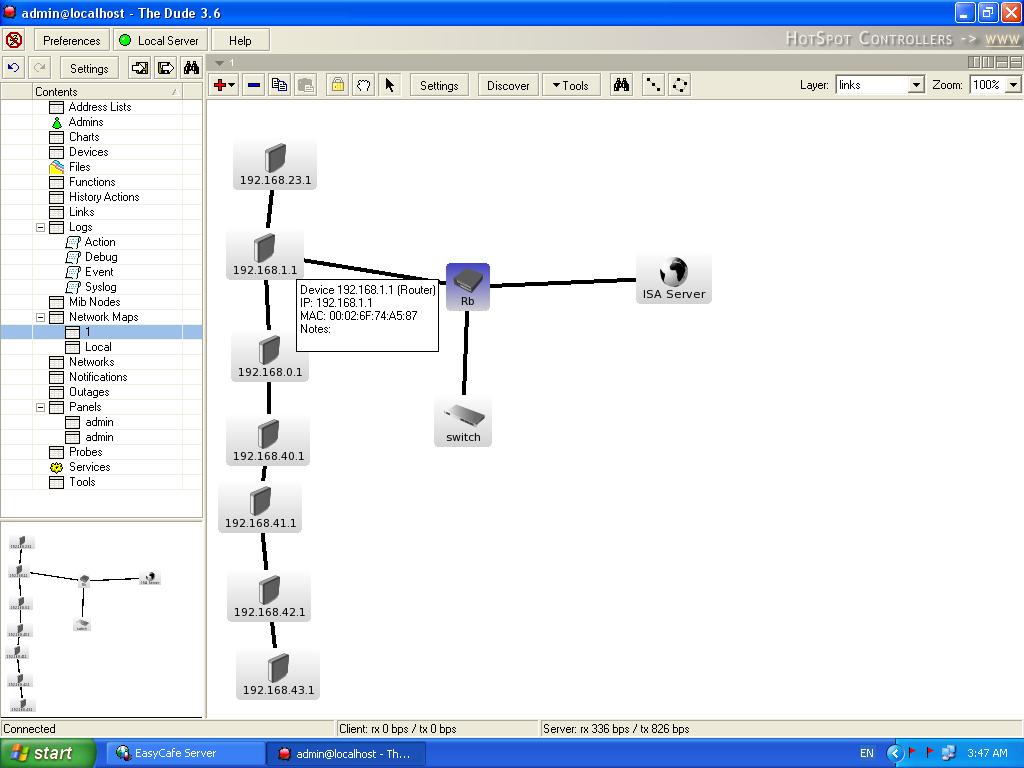The image size is (1024, 768).
Task: Click the redo arrow in left toolbar
Action: pos(40,68)
